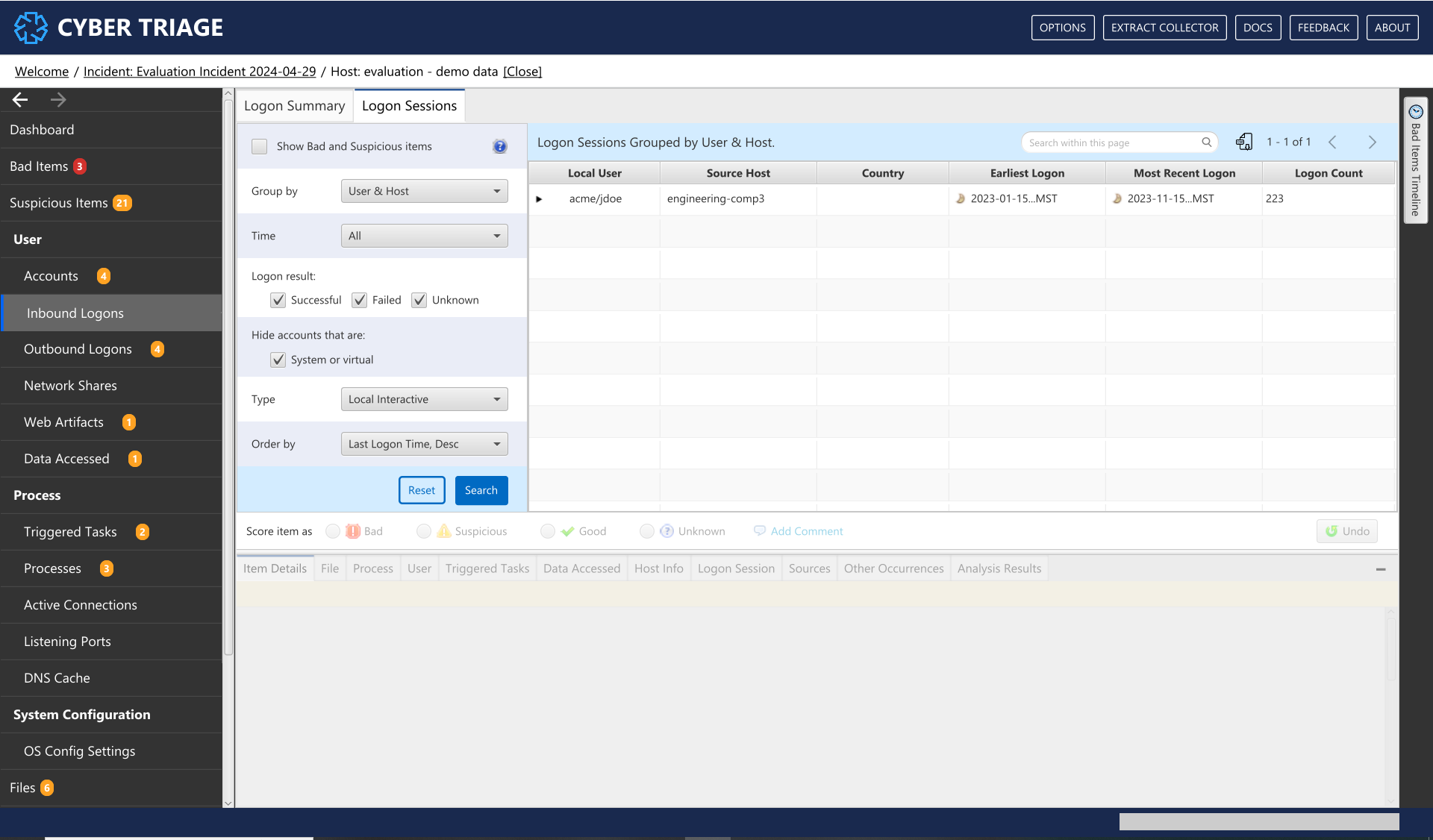Screen dimensions: 1433x840
Task: Open the Logon Session details tab
Action: (735, 568)
